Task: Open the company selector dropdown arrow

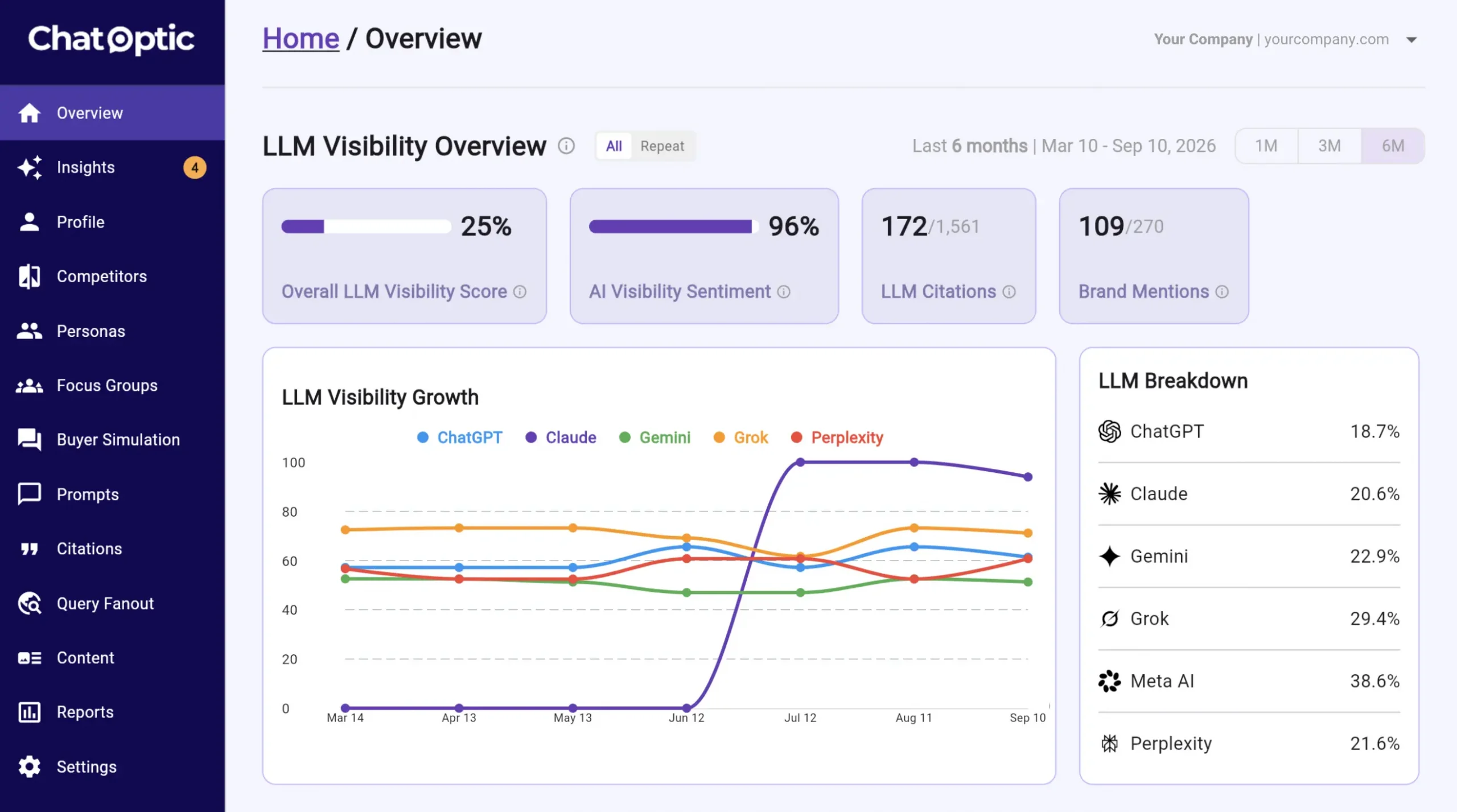Action: click(x=1411, y=40)
